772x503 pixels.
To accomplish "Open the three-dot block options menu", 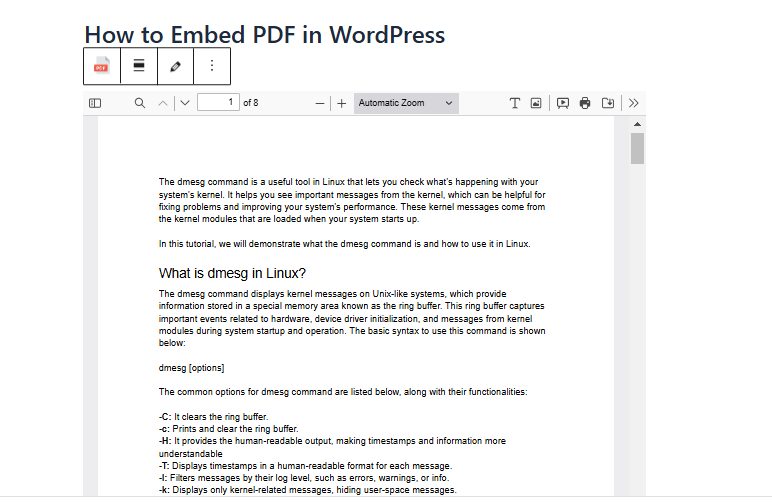I will (x=212, y=66).
